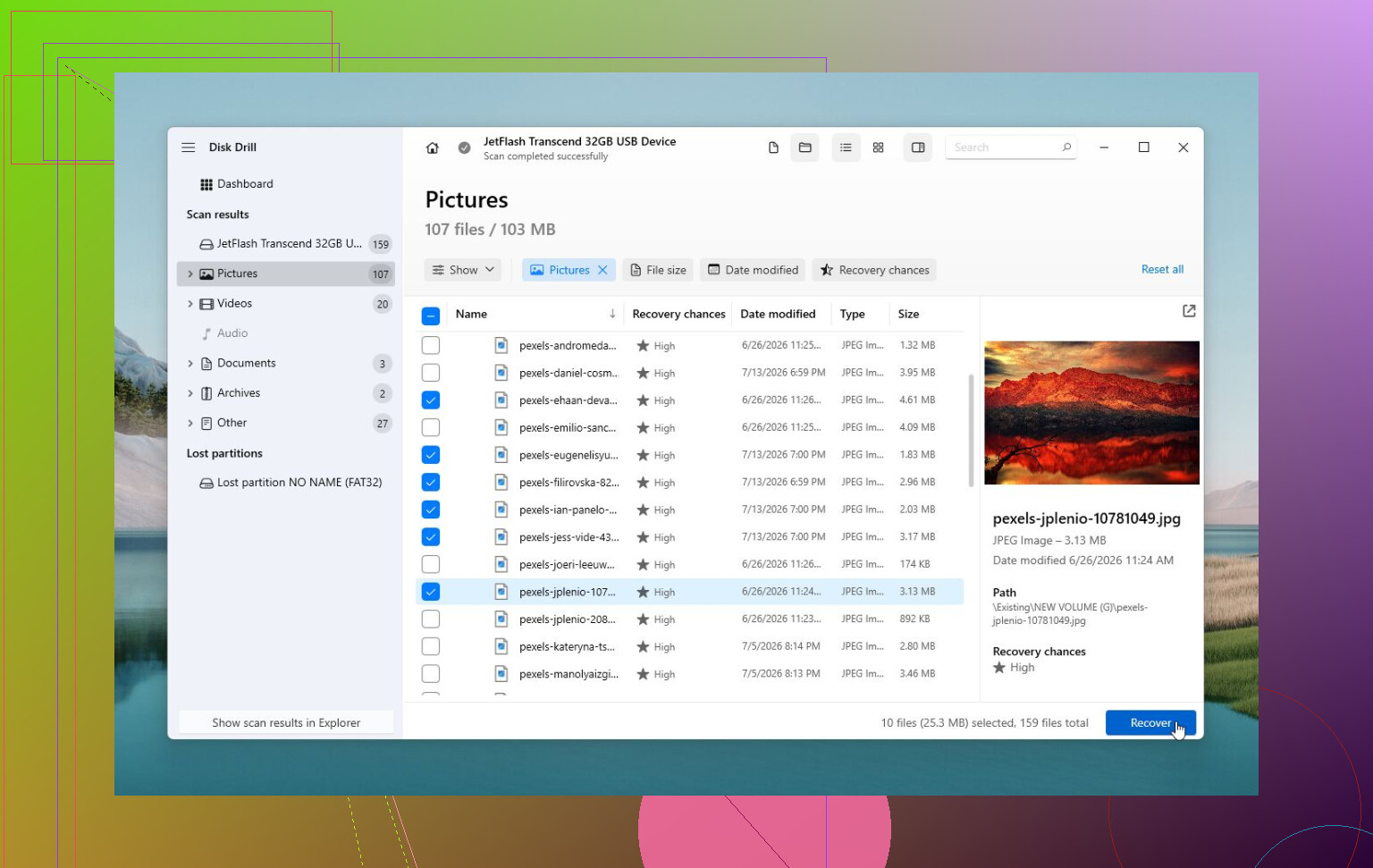The image size is (1373, 868).
Task: Select the pexels-ian-panelo file name
Action: click(568, 510)
